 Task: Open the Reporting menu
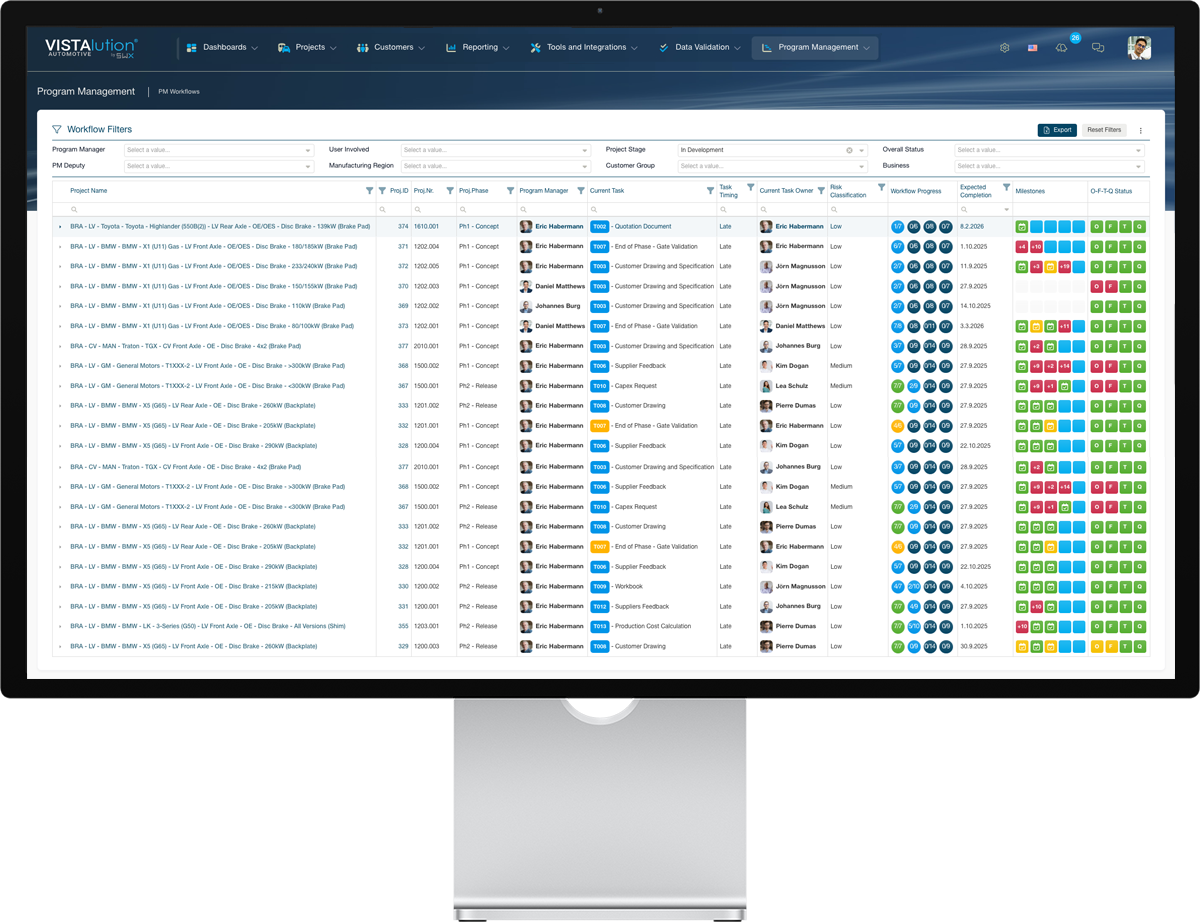point(479,48)
